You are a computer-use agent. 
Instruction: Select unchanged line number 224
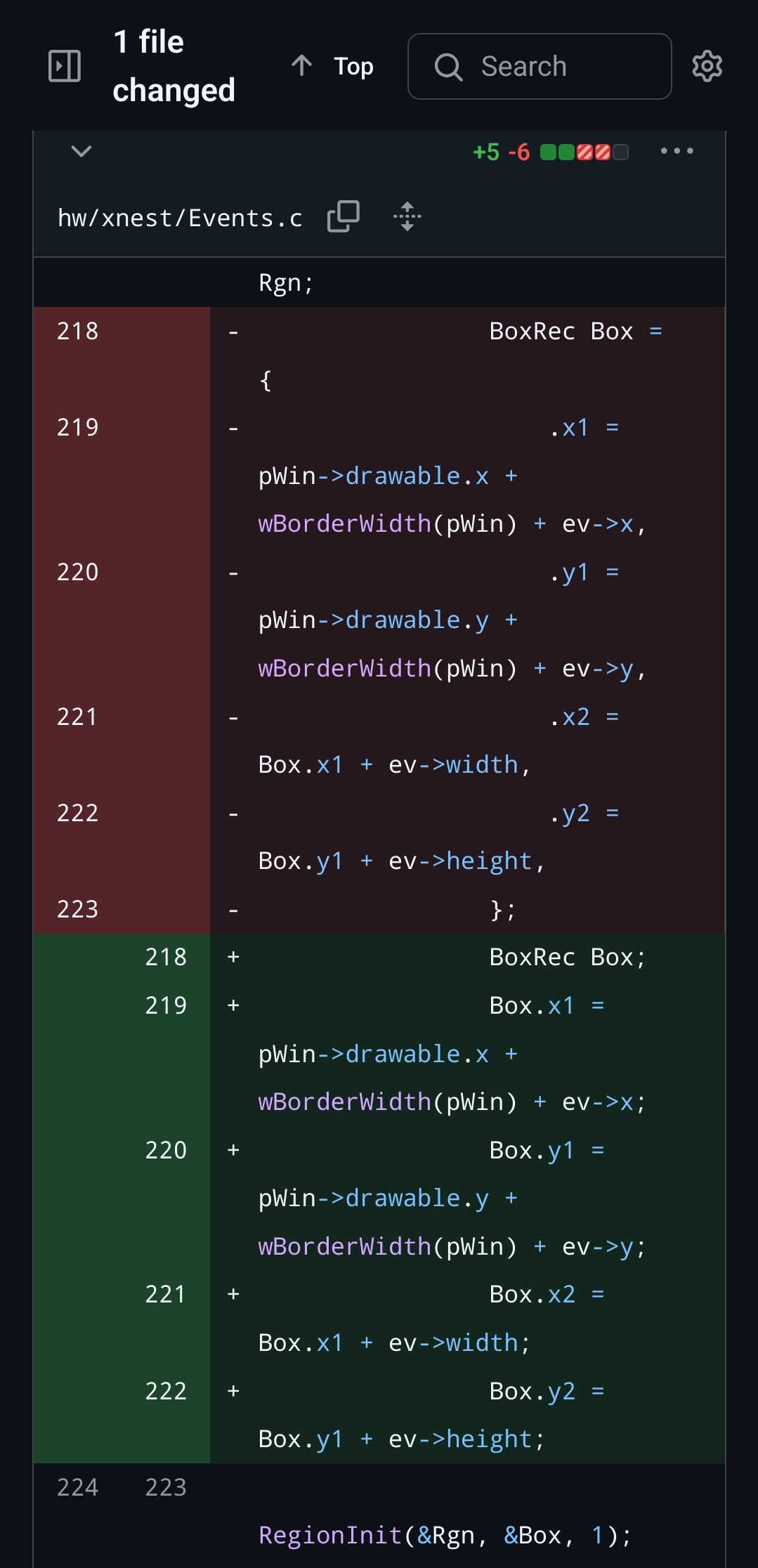click(x=77, y=1487)
